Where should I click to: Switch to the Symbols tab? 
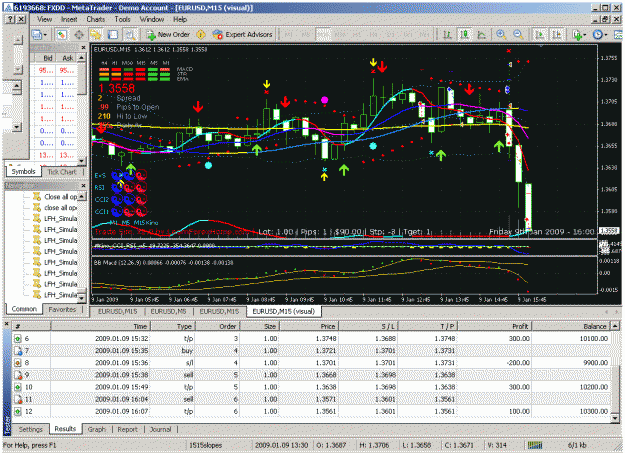tap(23, 171)
